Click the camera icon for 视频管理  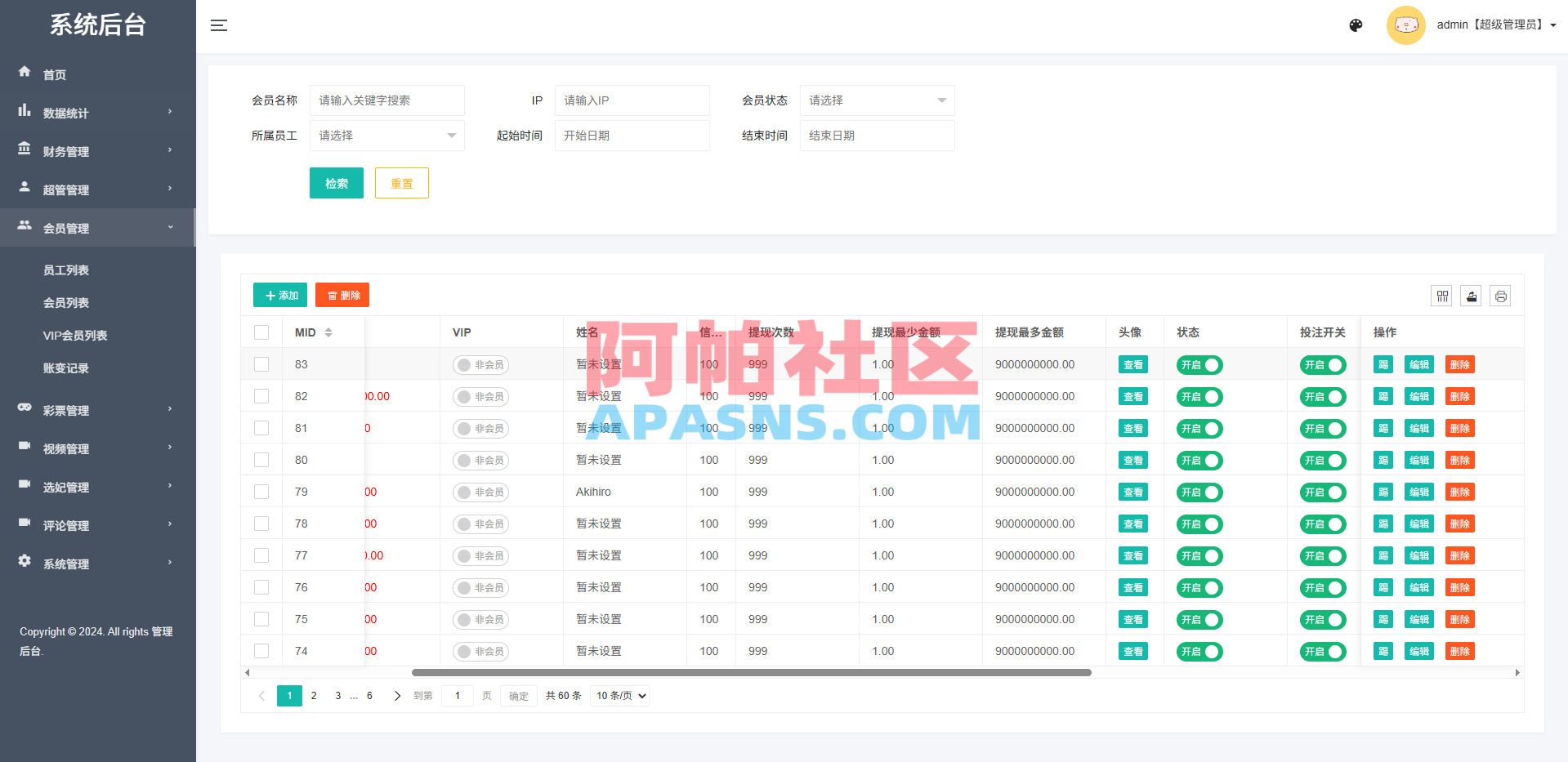pos(25,446)
